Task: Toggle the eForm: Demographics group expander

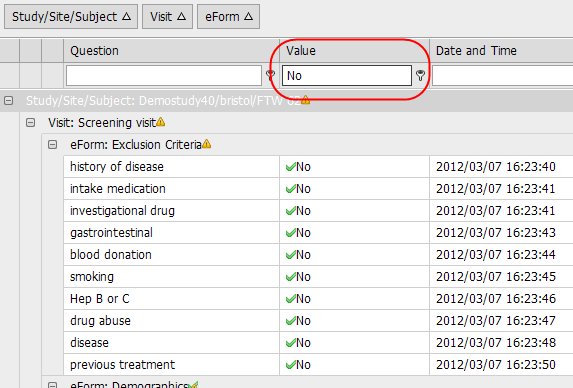Action: (x=53, y=385)
